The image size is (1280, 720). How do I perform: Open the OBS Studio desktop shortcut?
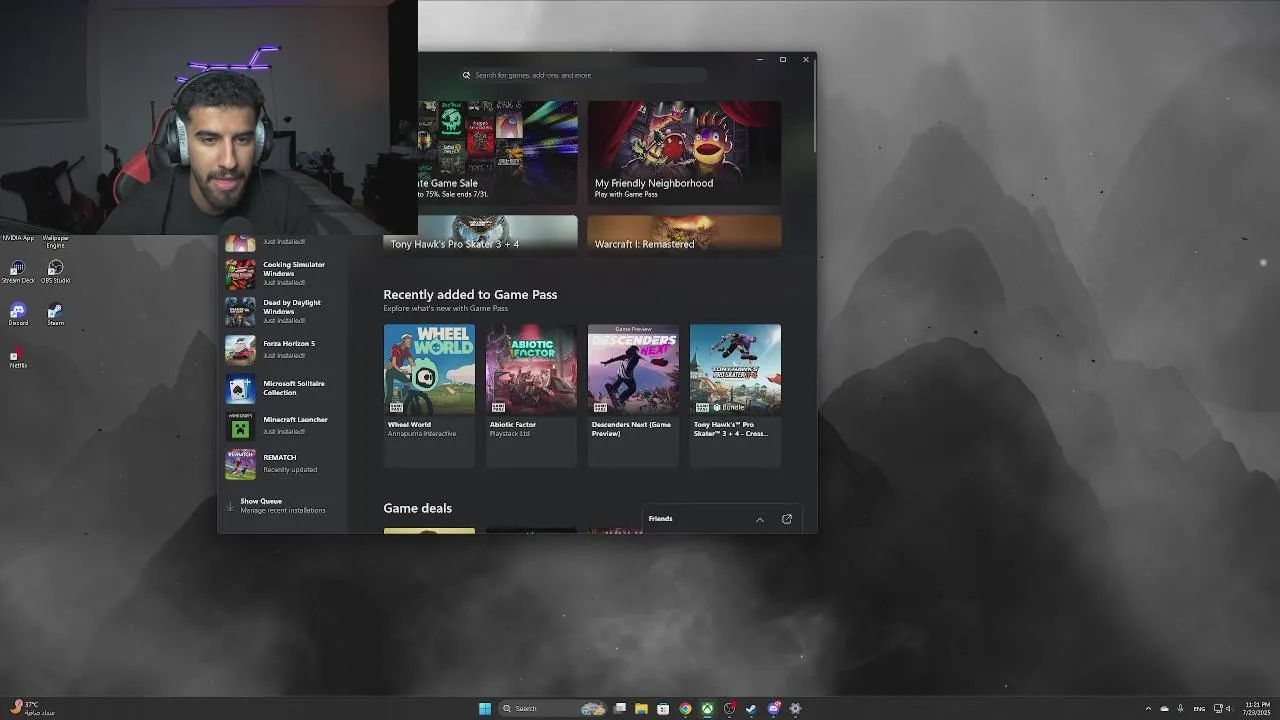coord(55,270)
